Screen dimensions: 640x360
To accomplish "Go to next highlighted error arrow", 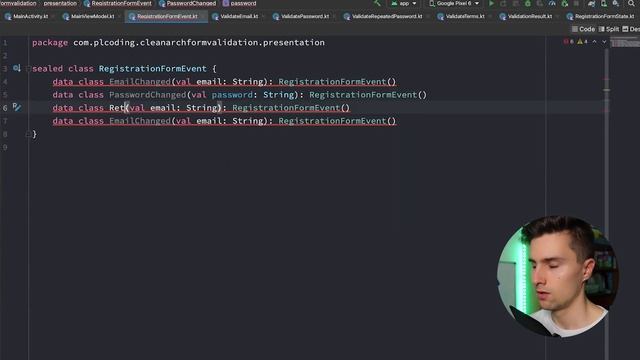I will coord(604,42).
